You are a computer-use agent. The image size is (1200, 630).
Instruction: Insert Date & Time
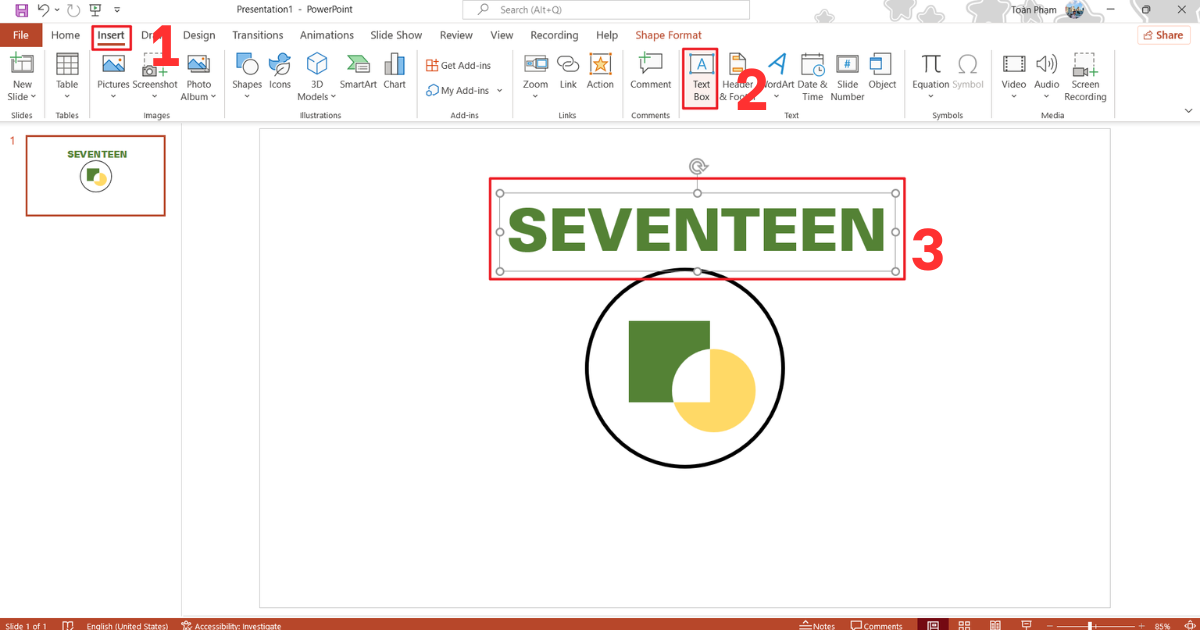coord(812,78)
